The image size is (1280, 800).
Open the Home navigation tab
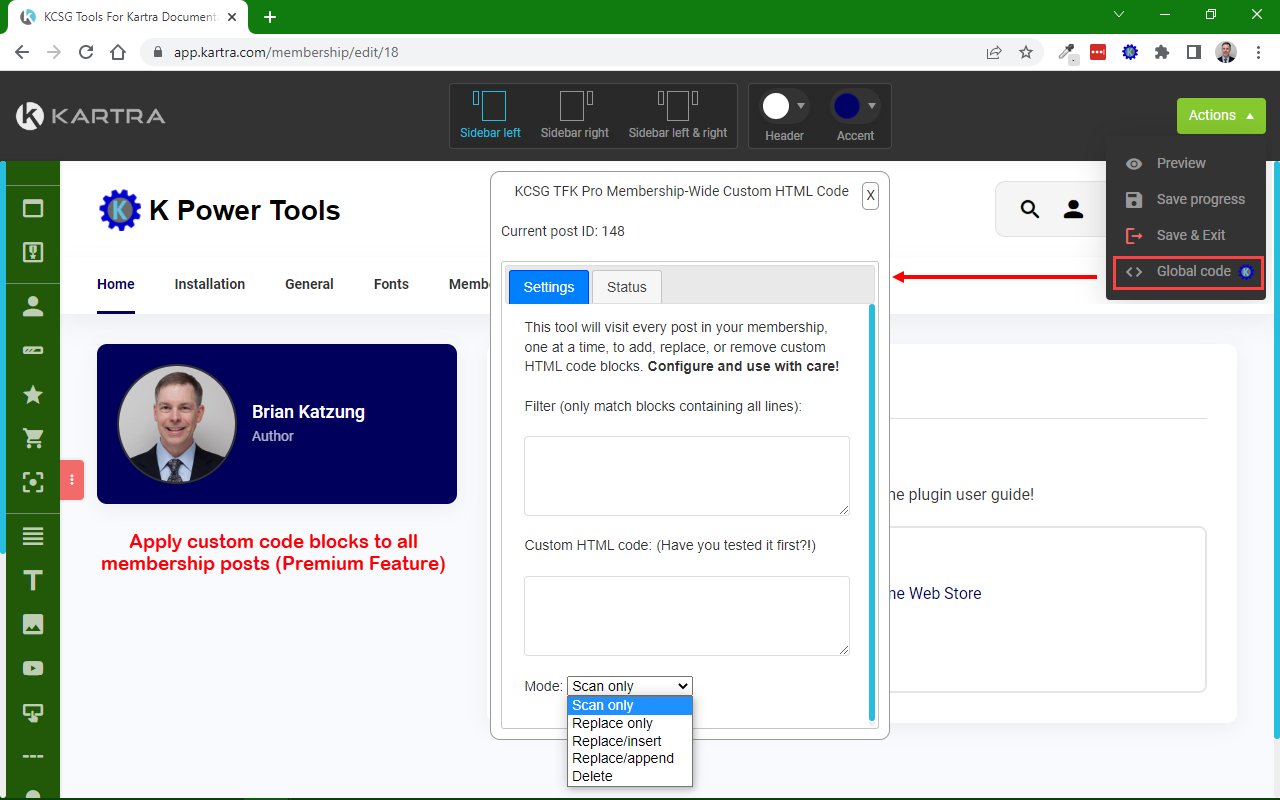[116, 284]
